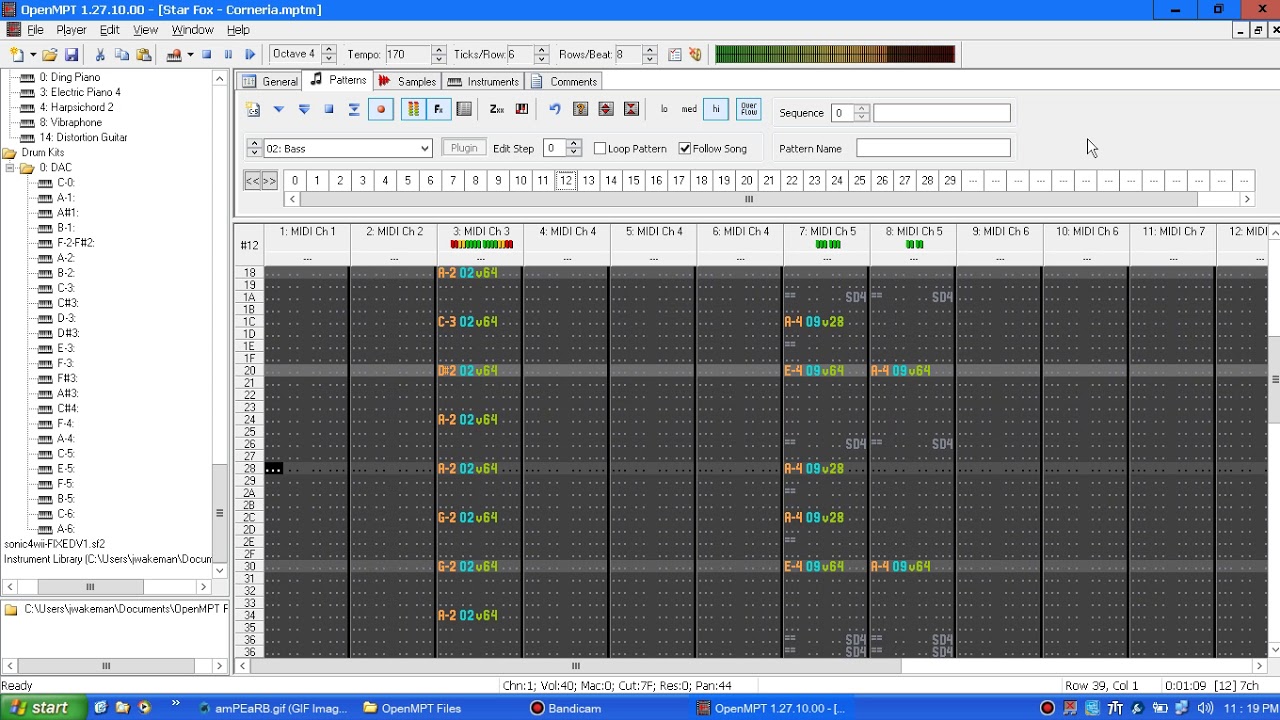Create a new module file

16,55
